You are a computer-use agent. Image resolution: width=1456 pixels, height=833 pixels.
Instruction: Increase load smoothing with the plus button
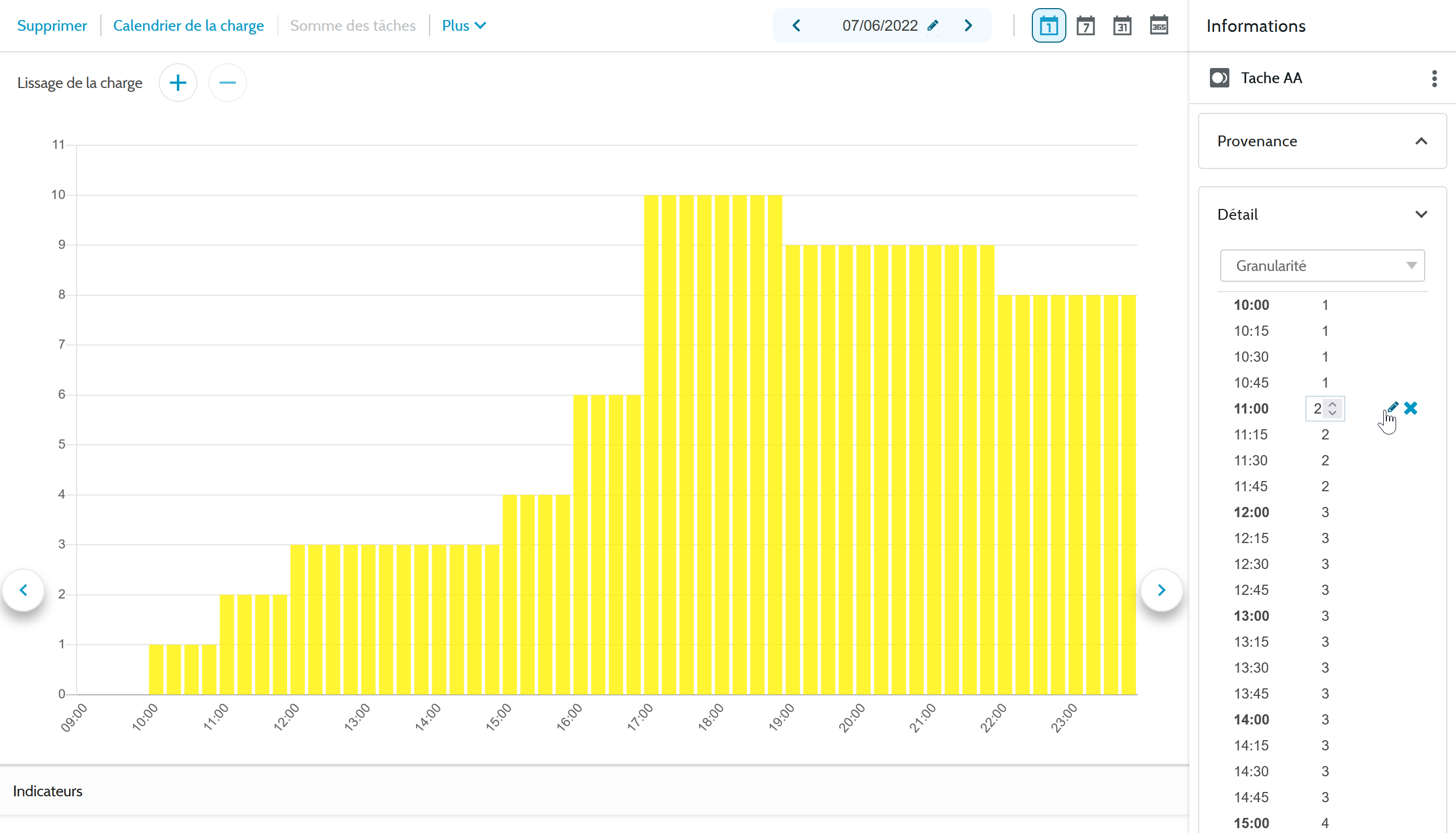point(178,83)
